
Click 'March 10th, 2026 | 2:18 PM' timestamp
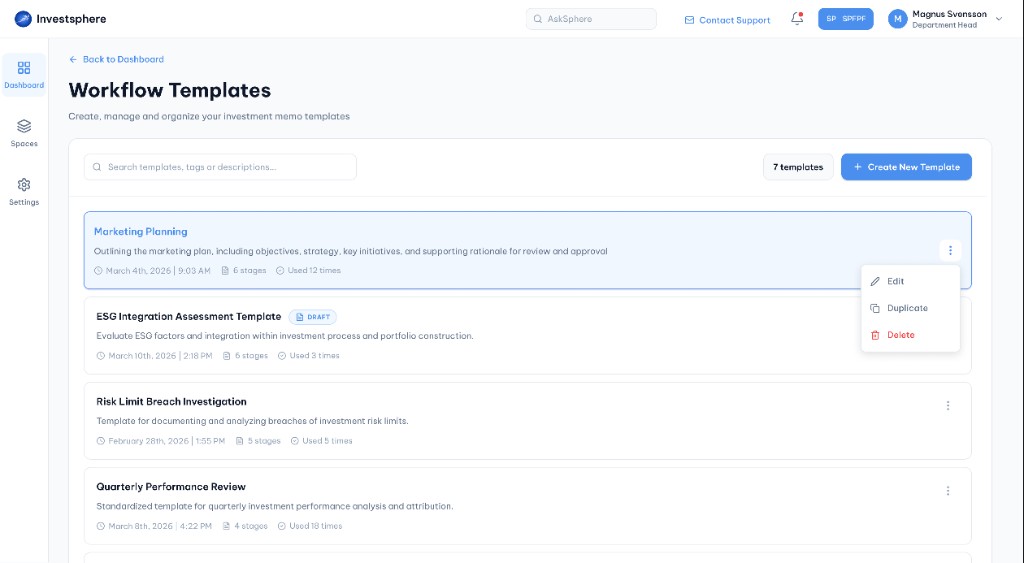tap(161, 356)
